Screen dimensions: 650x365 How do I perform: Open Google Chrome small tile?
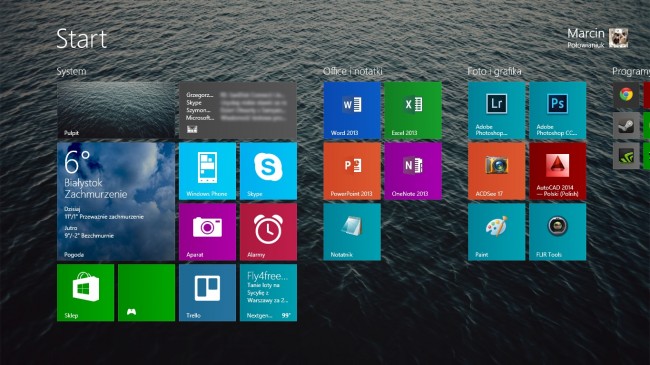tap(626, 95)
